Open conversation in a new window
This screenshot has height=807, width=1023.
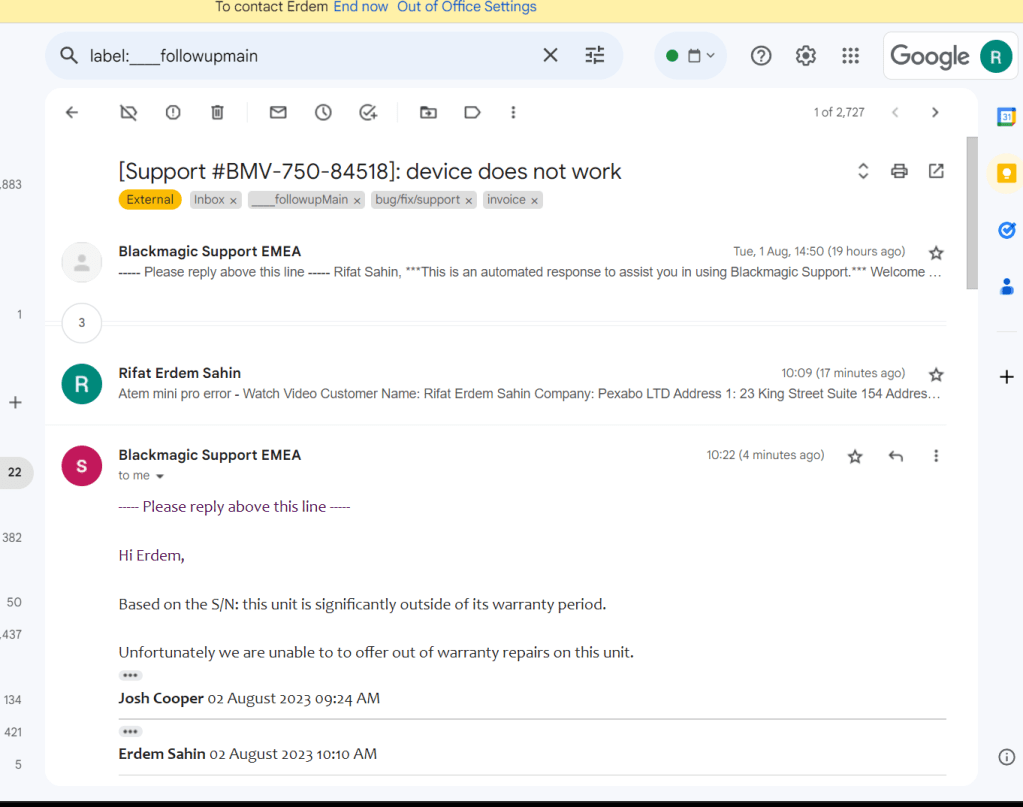tap(936, 171)
